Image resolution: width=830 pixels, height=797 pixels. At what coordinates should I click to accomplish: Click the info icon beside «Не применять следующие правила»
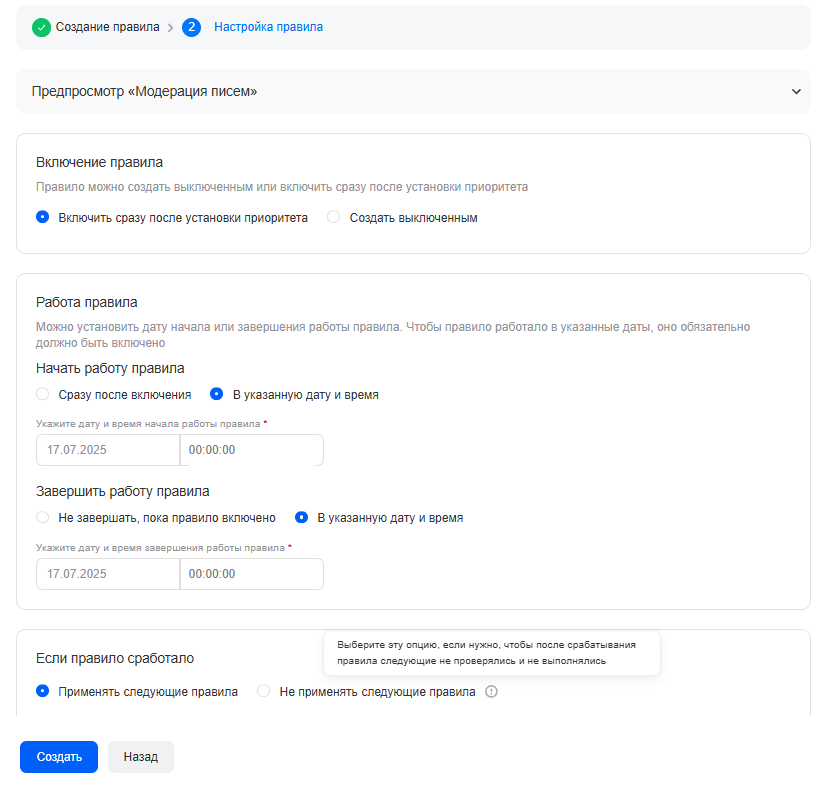[491, 692]
